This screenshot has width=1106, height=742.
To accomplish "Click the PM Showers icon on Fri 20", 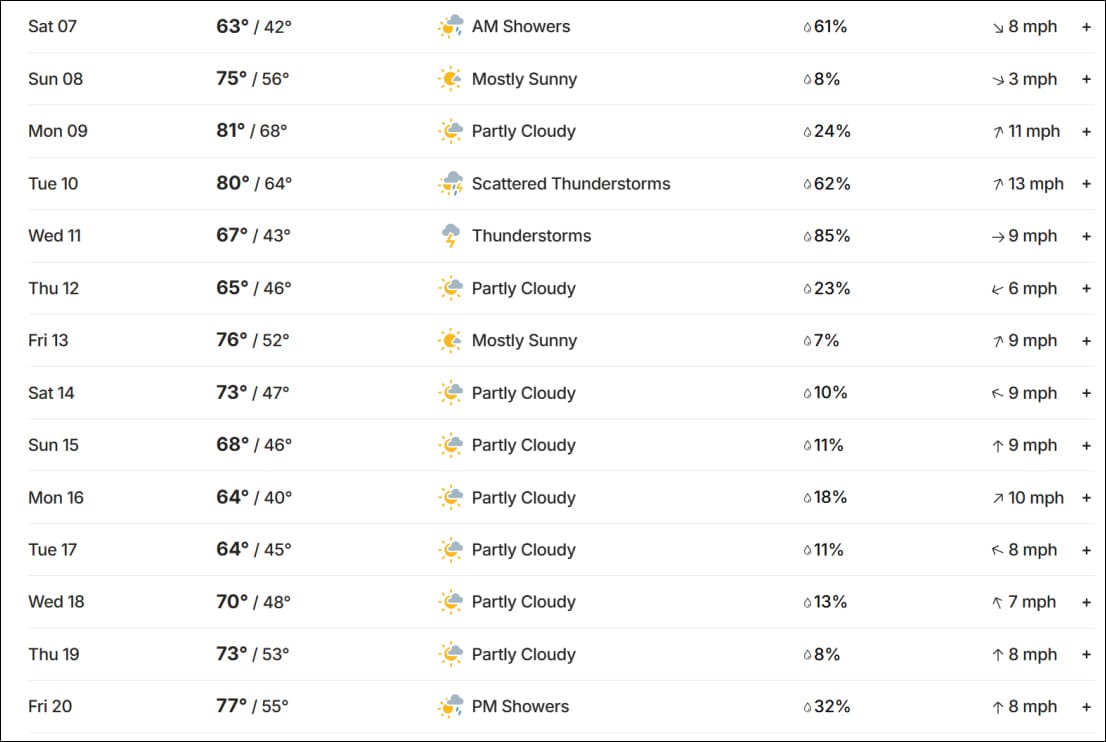I will click(451, 707).
